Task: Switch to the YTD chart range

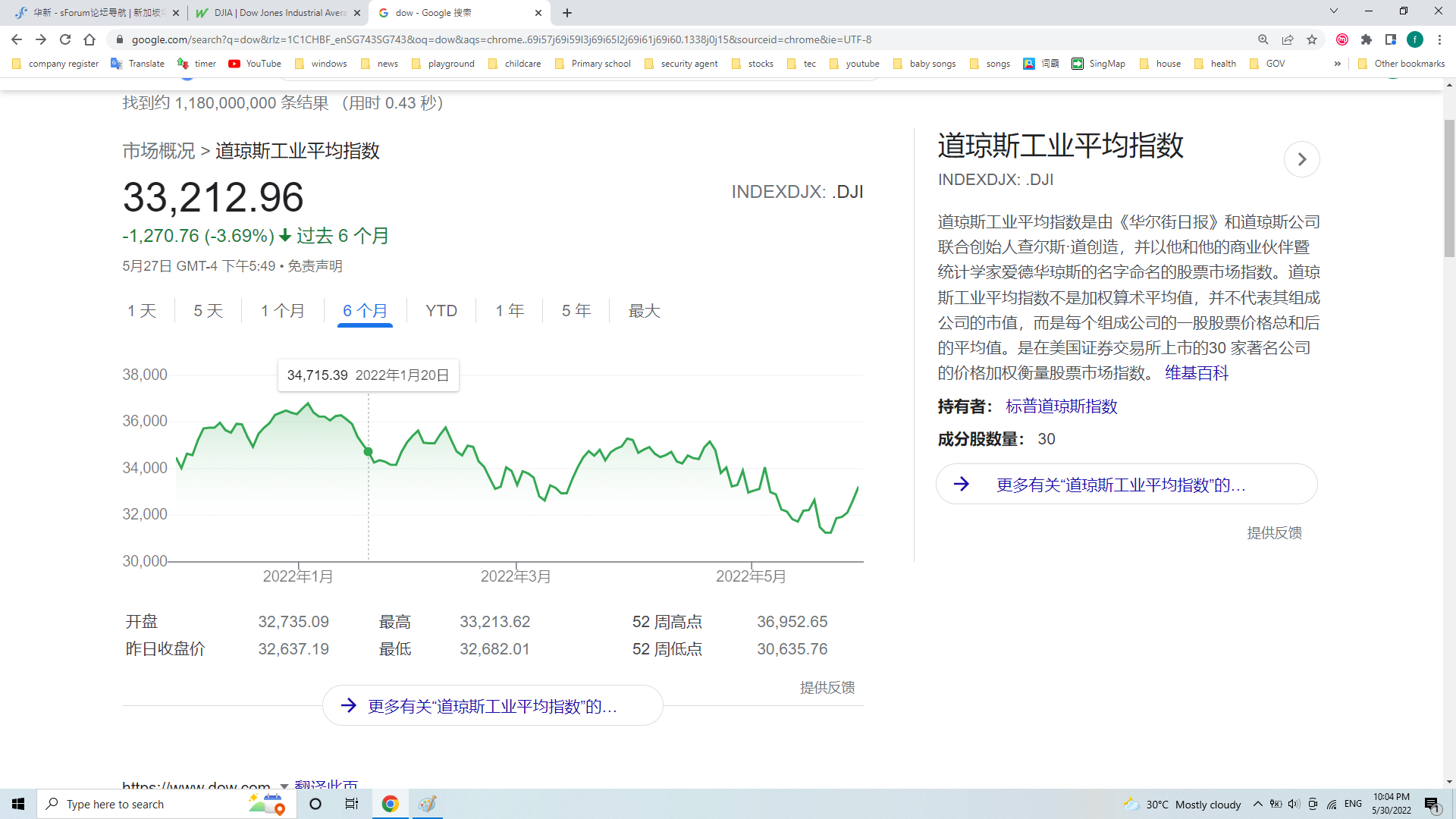Action: 441,311
